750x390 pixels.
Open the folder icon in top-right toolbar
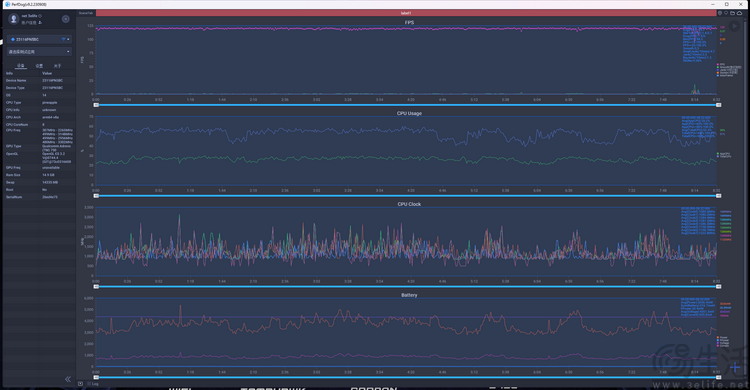[732, 13]
